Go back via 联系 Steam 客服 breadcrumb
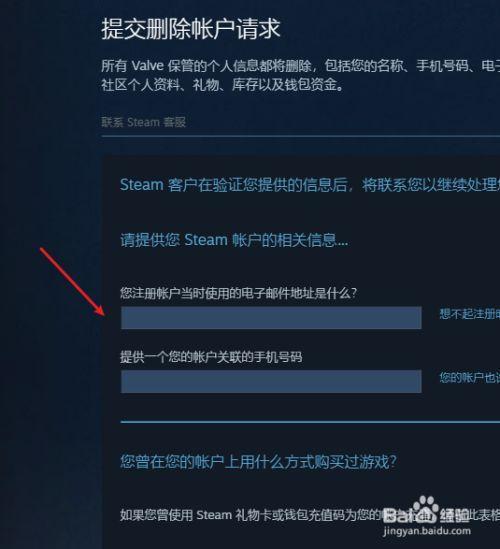 pos(144,122)
